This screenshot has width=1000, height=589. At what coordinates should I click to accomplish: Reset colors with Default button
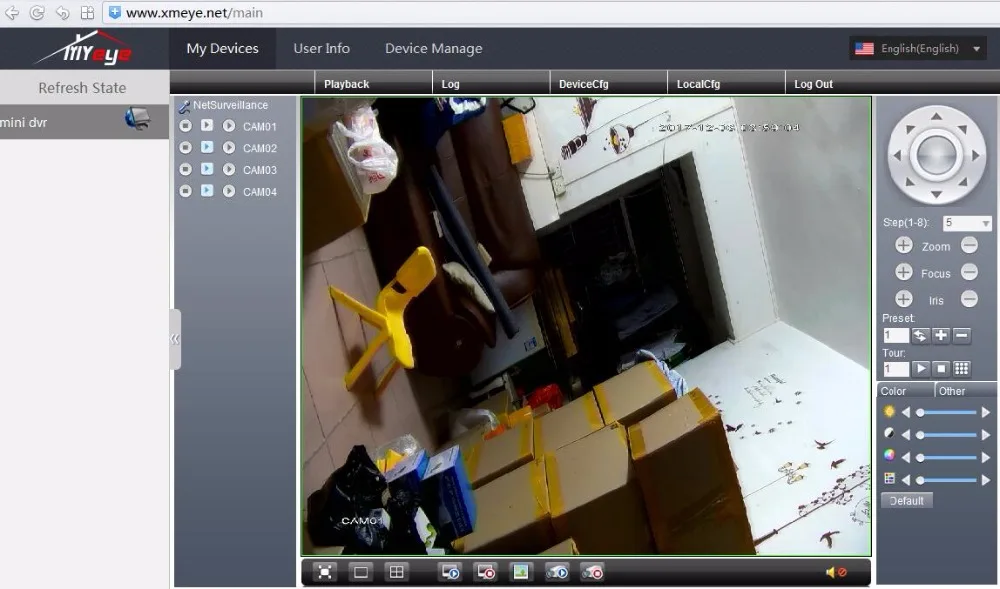906,500
